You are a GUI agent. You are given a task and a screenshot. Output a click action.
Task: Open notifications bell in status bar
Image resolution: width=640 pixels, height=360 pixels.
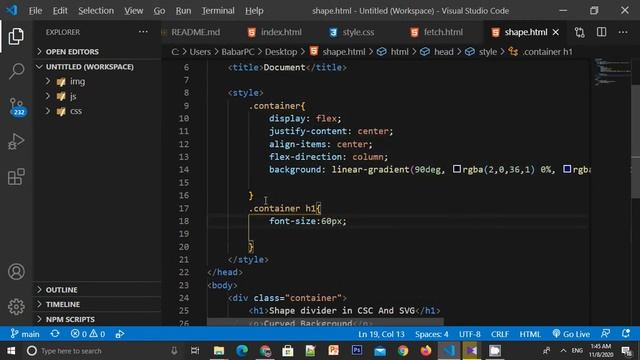pos(626,334)
